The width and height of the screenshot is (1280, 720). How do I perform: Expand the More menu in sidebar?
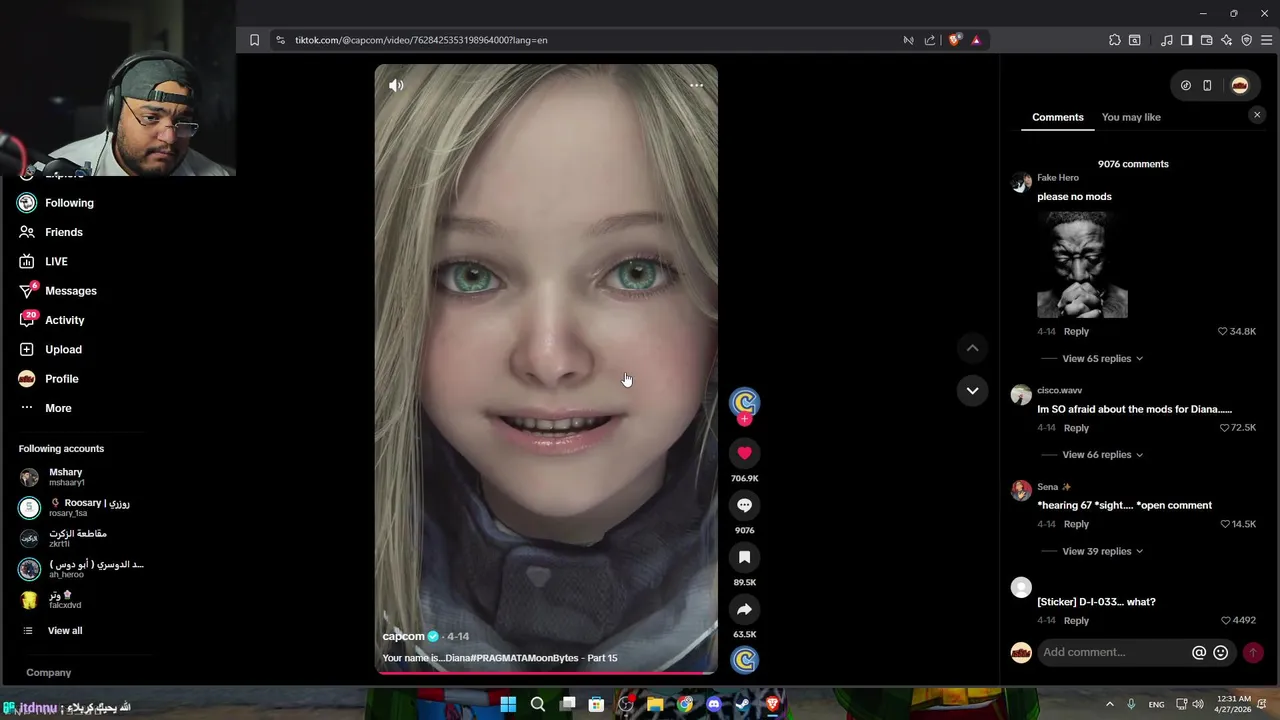(x=58, y=408)
